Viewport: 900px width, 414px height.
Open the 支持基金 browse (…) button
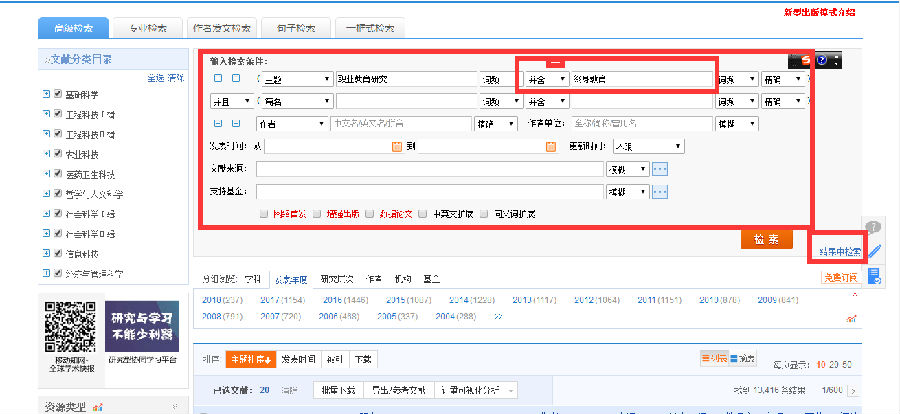(x=660, y=192)
